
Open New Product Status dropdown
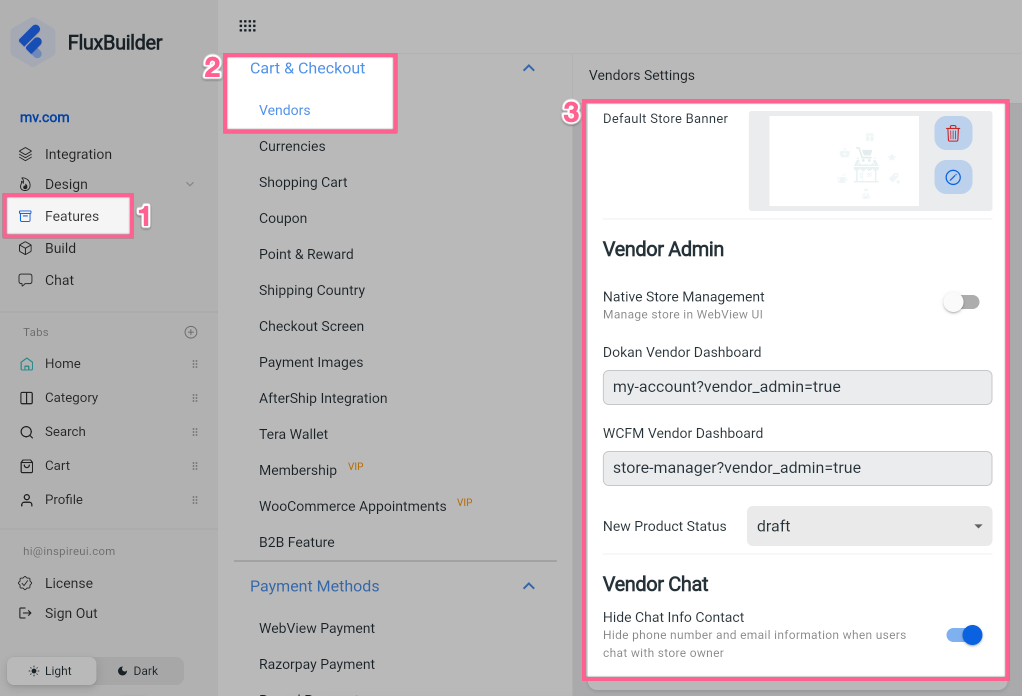[x=868, y=526]
